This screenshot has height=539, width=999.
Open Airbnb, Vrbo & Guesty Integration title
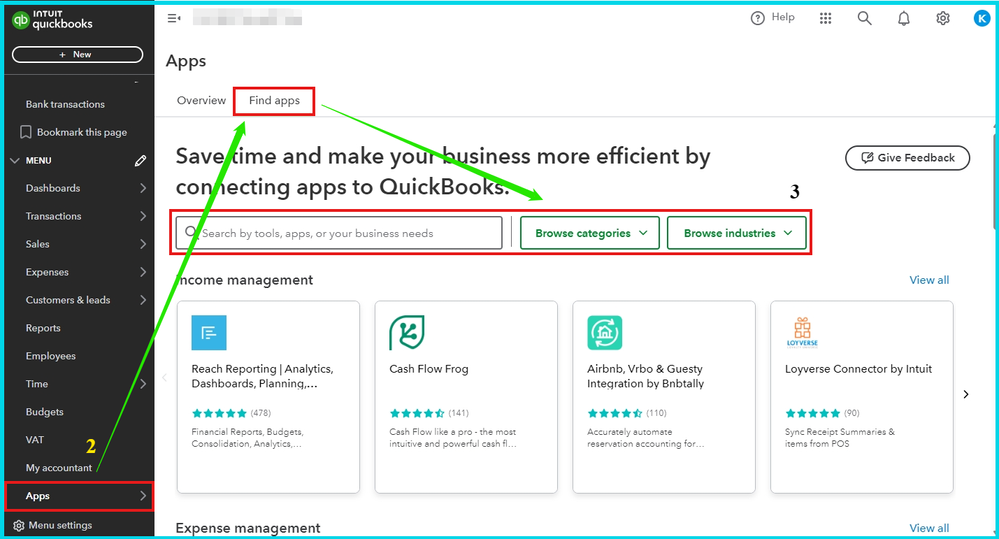[x=645, y=377]
